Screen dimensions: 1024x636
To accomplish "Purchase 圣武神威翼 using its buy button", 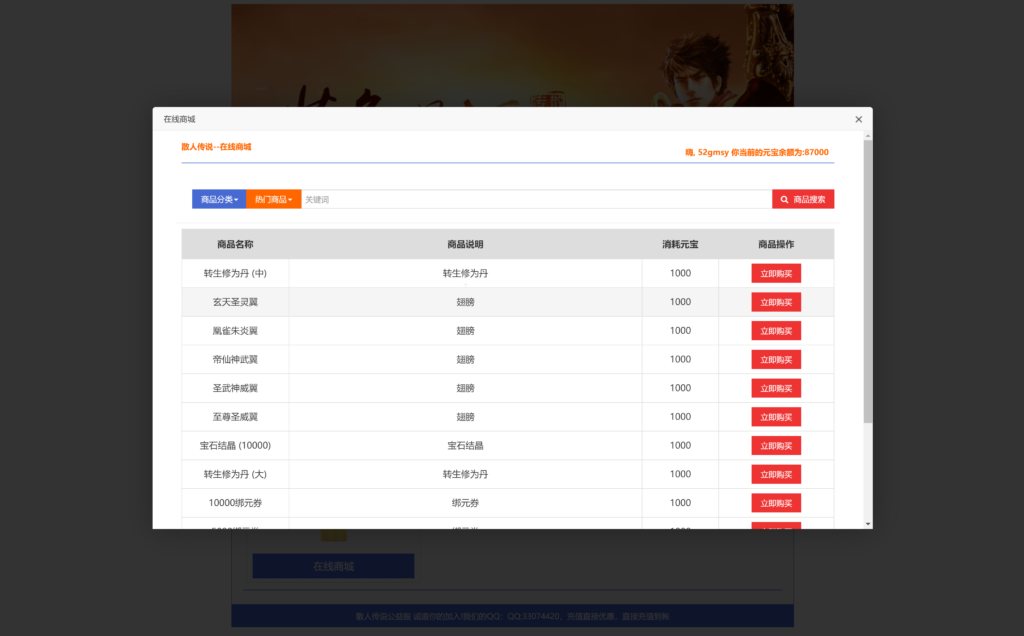I will [x=776, y=388].
